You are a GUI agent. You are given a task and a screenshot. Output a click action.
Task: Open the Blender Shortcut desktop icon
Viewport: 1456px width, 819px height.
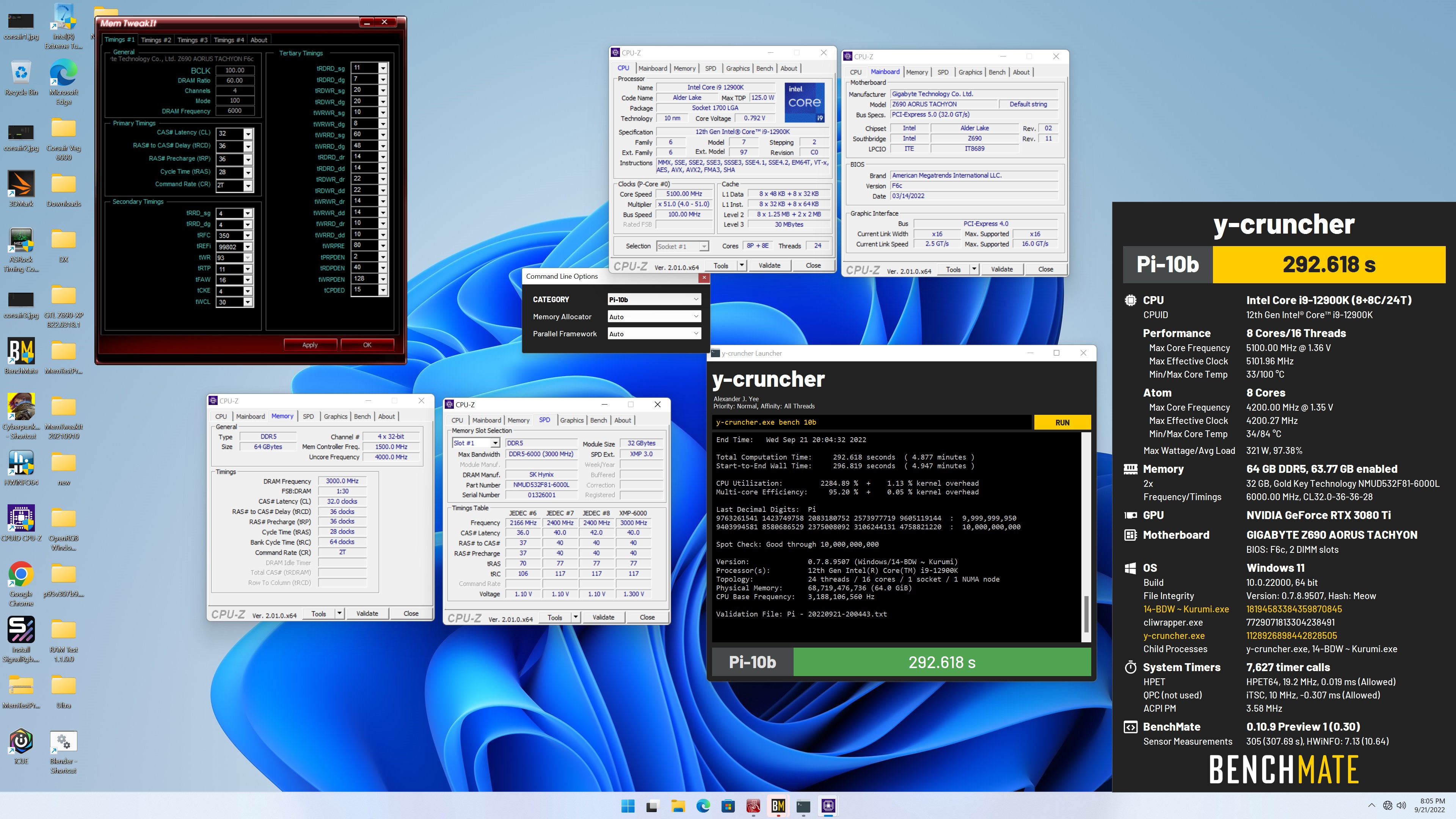(63, 751)
